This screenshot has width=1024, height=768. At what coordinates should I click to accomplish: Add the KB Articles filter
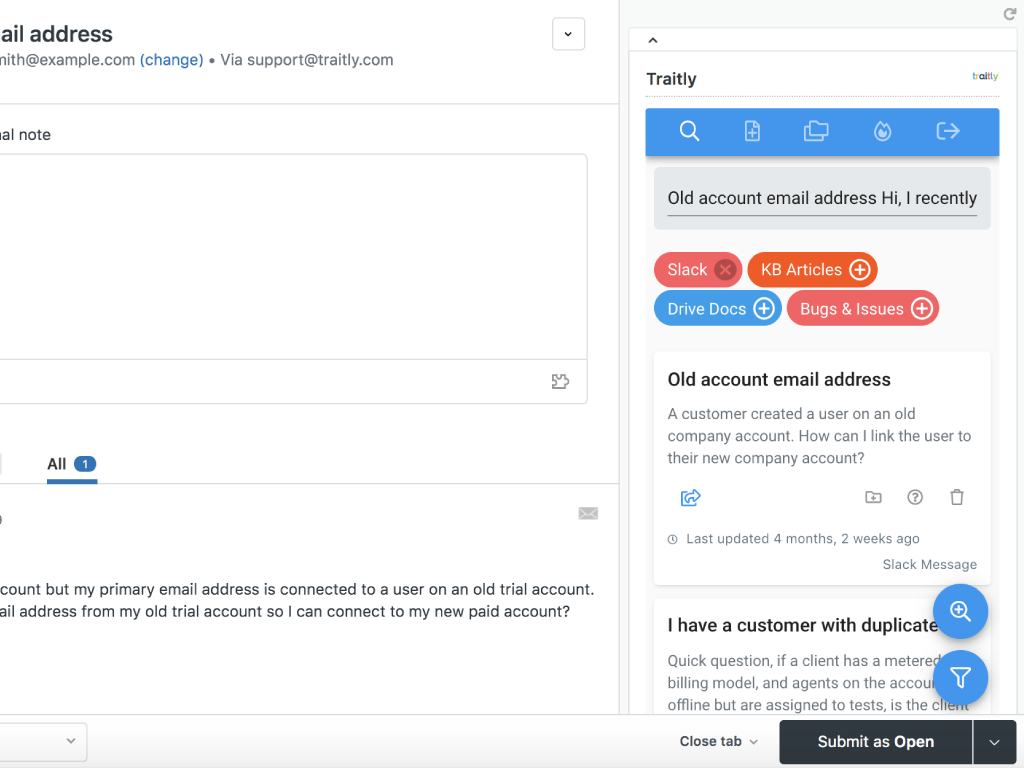(859, 270)
